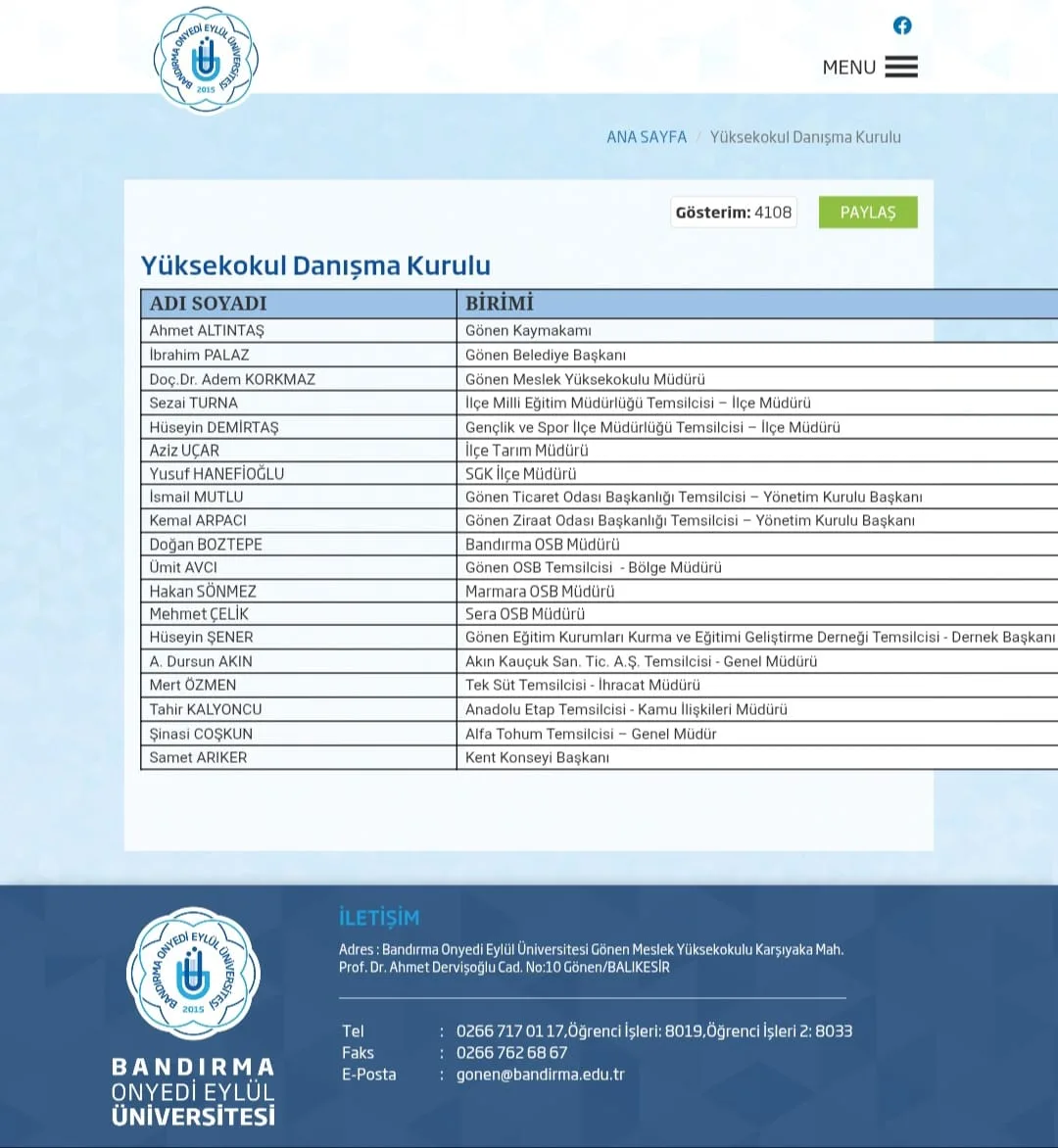1058x1148 pixels.
Task: Click the ADI SOYADI column header
Action: [x=209, y=304]
